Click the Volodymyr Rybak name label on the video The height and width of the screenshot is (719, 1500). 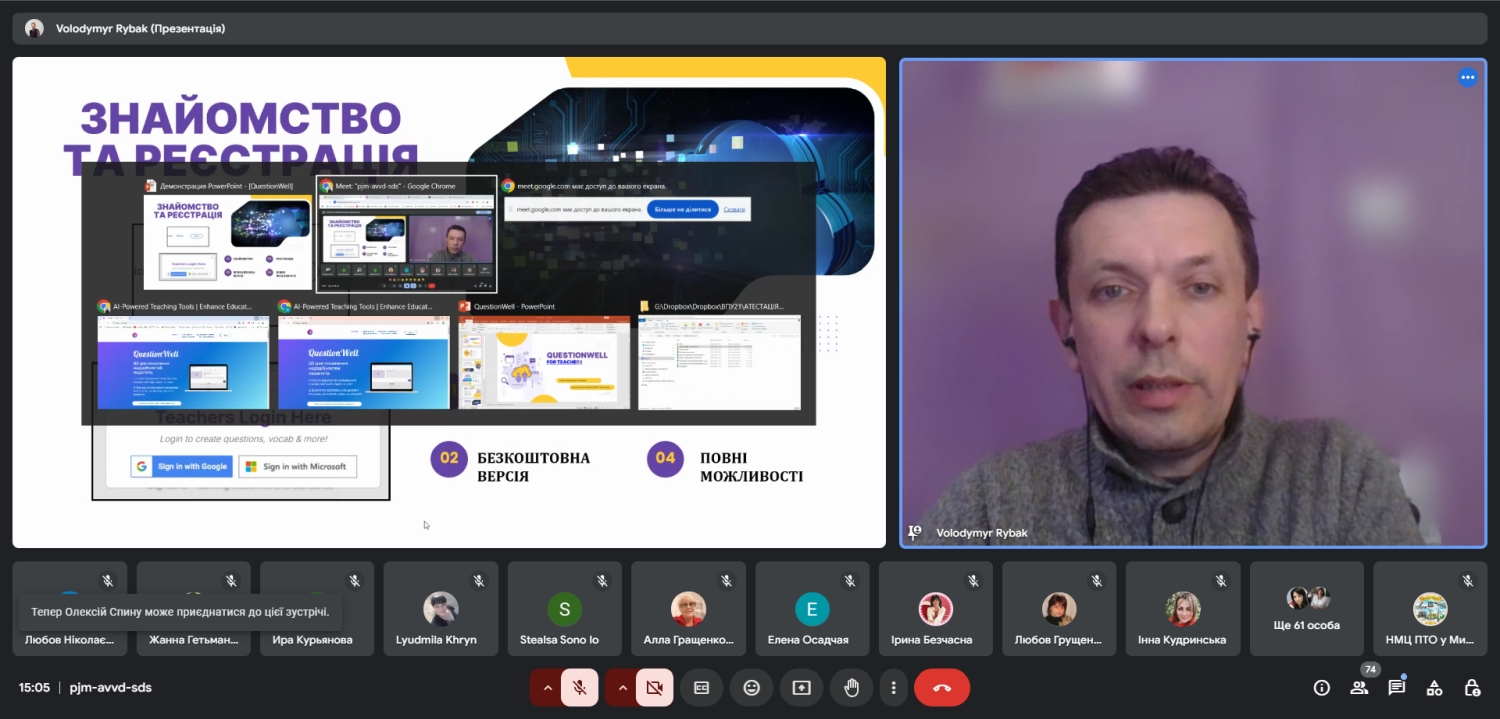pyautogui.click(x=982, y=533)
